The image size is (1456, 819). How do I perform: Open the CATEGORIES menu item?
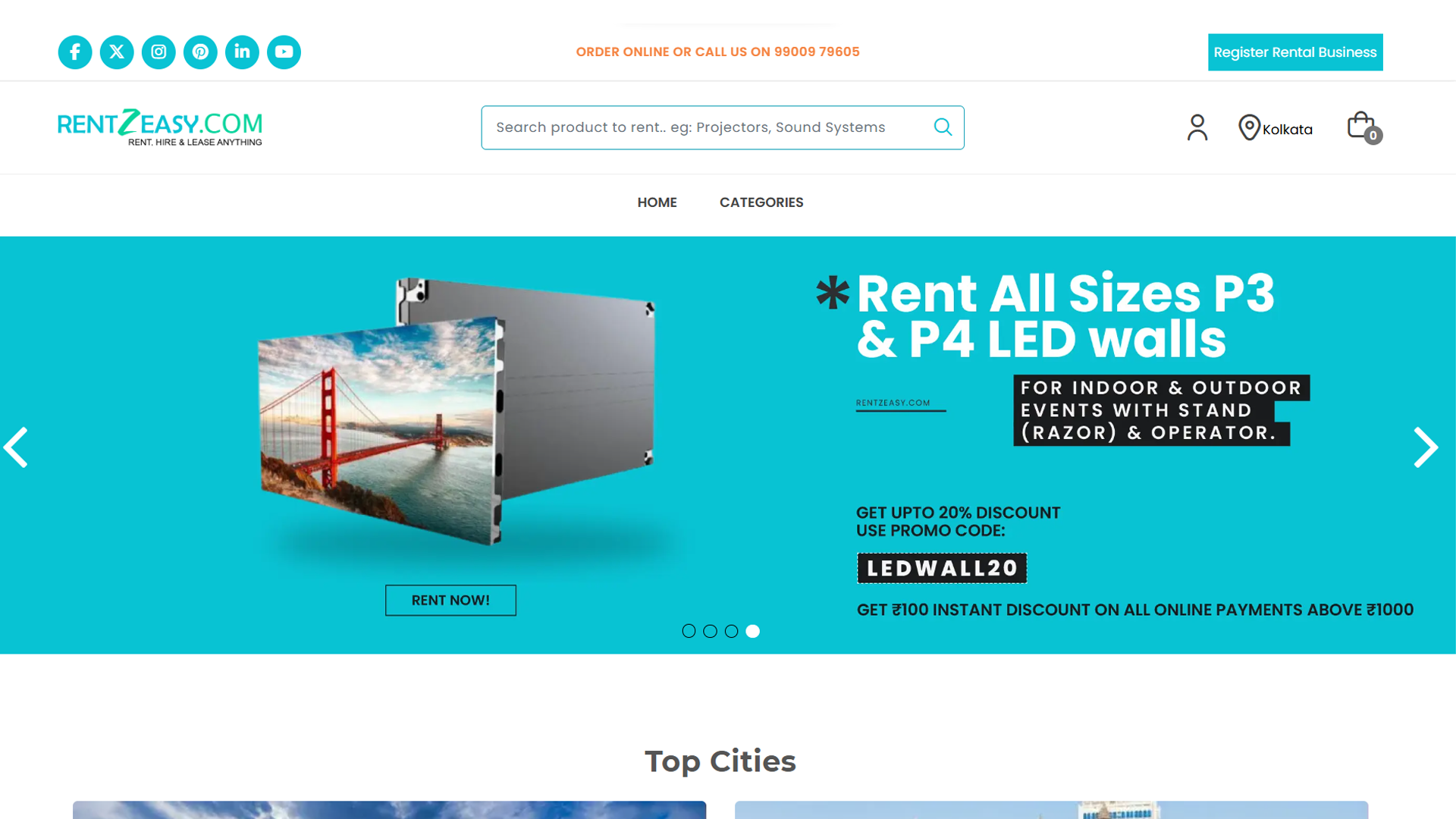point(761,202)
